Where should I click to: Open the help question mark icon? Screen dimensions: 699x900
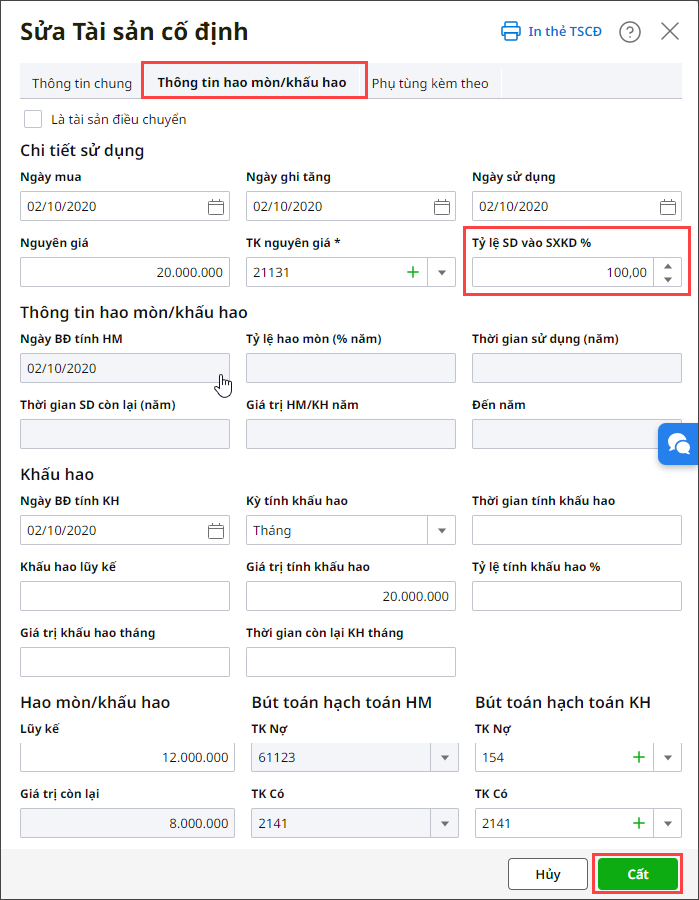pos(630,32)
